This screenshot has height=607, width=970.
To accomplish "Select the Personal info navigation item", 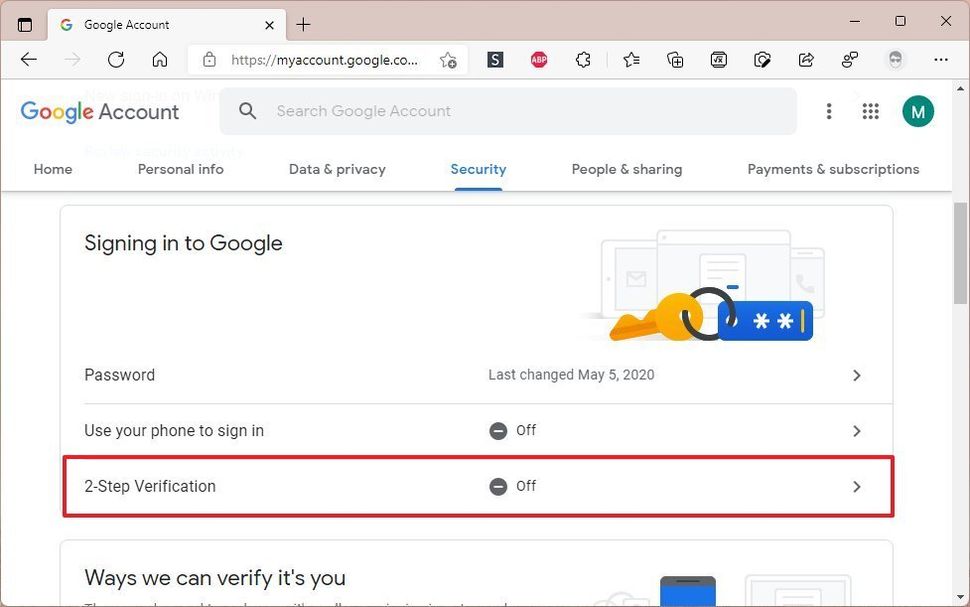I will [180, 169].
